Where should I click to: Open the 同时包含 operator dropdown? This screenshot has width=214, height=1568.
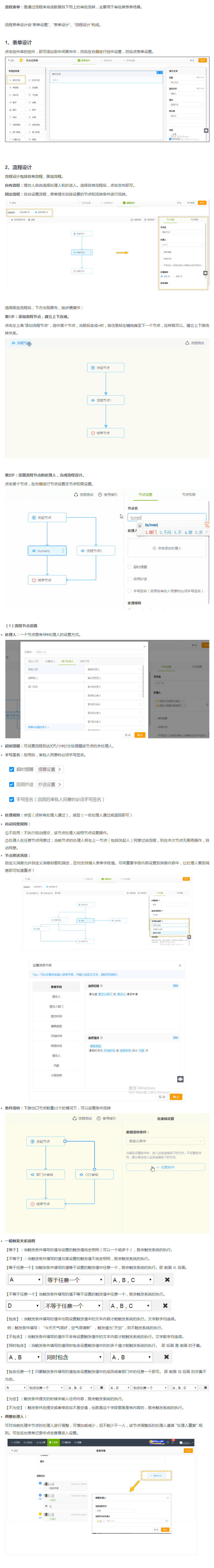[x=74, y=1356]
